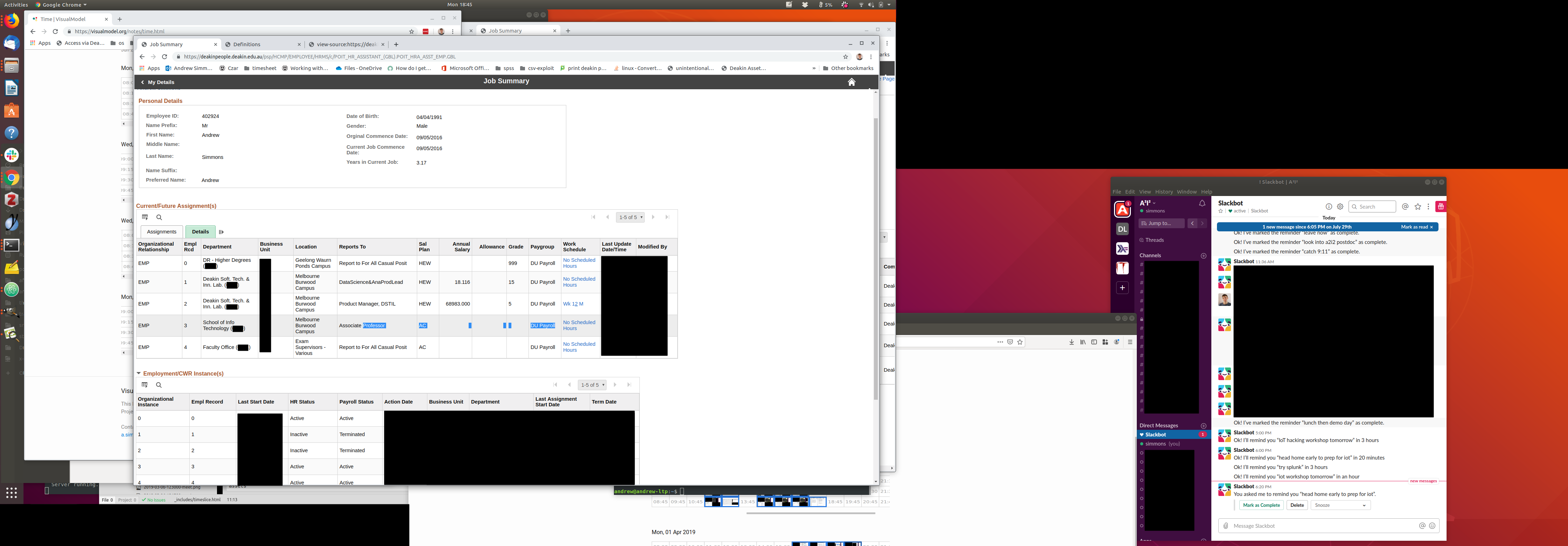Open the 1-5 of 5 dropdown in Assignments
This screenshot has width=1568, height=546.
coord(630,217)
